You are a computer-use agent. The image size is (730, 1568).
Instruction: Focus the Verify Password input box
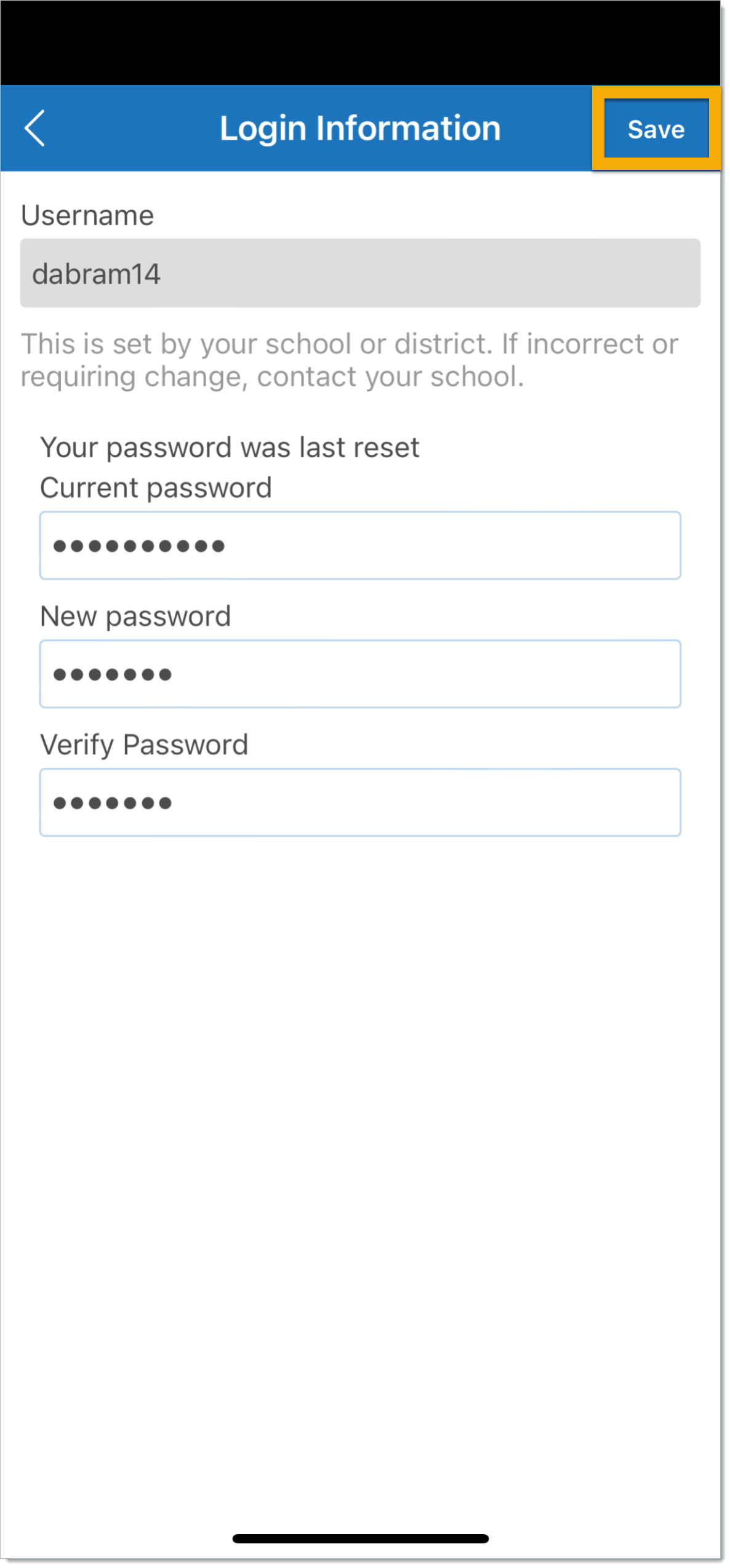[360, 802]
